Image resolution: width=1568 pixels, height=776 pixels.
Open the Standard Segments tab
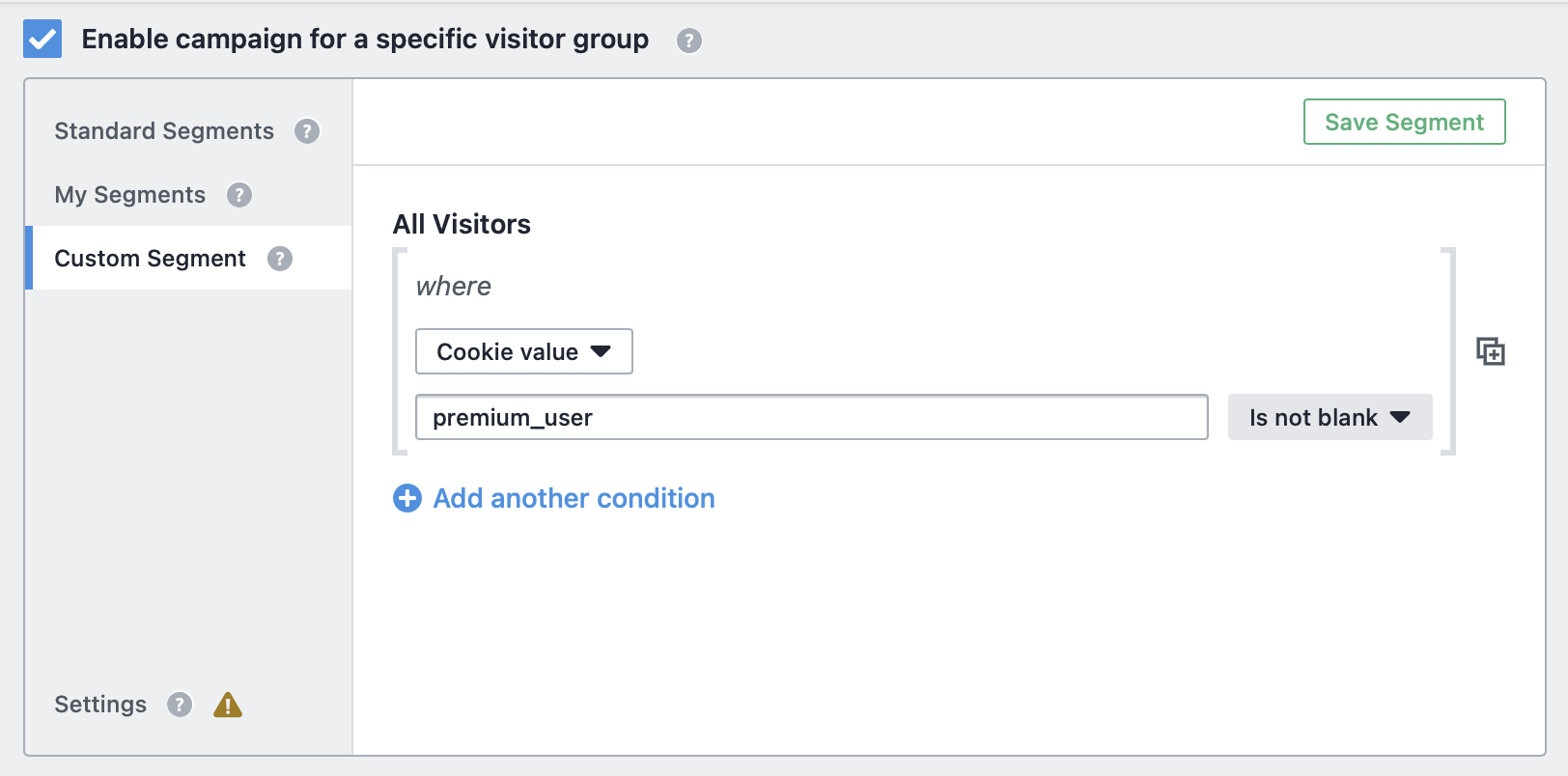click(164, 131)
